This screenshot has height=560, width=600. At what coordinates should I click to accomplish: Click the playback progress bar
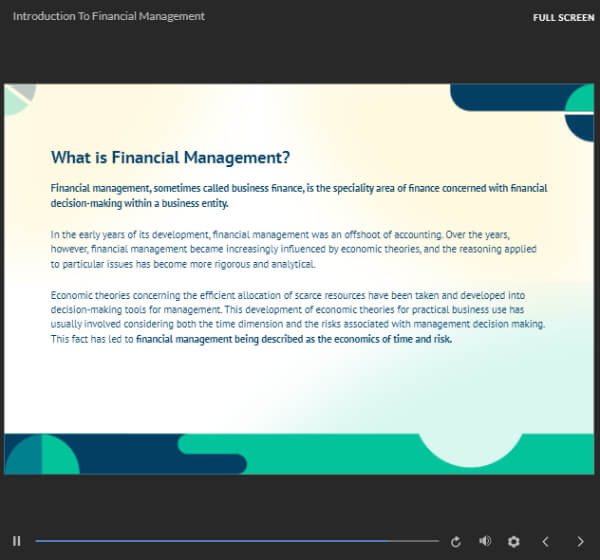[x=200, y=541]
